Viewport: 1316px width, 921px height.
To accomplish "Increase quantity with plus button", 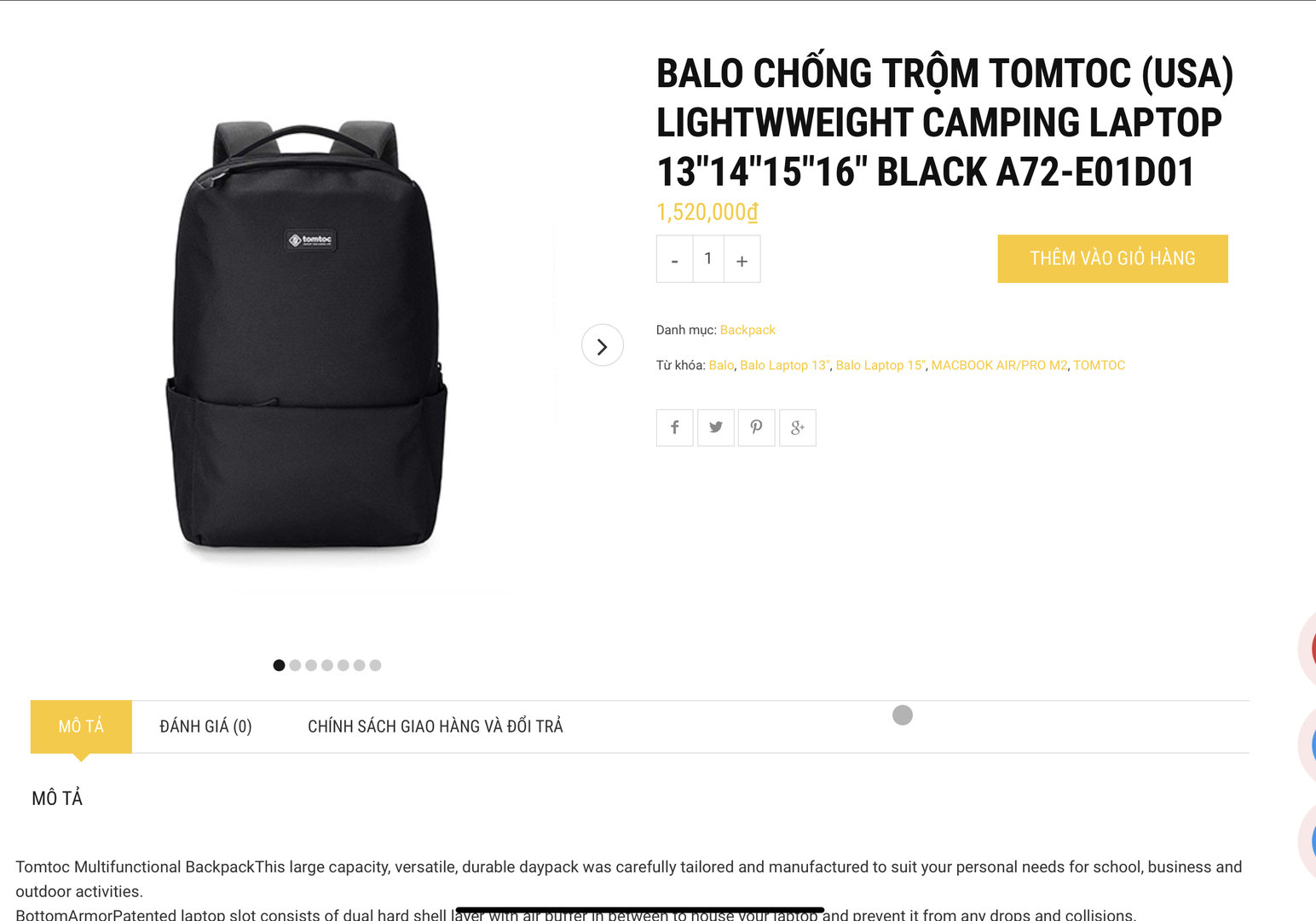I will tap(742, 259).
